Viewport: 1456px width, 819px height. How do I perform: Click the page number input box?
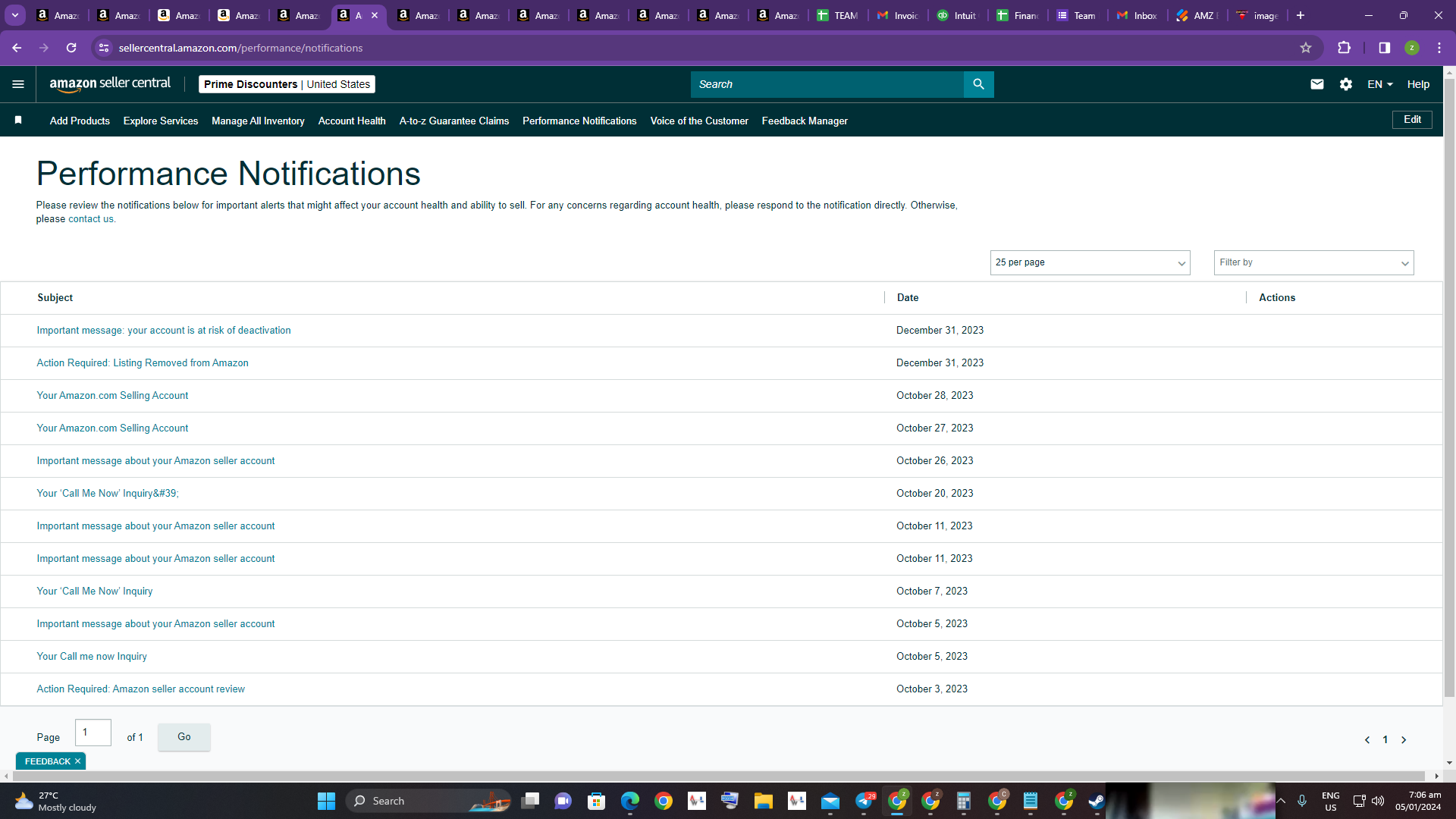(x=93, y=733)
